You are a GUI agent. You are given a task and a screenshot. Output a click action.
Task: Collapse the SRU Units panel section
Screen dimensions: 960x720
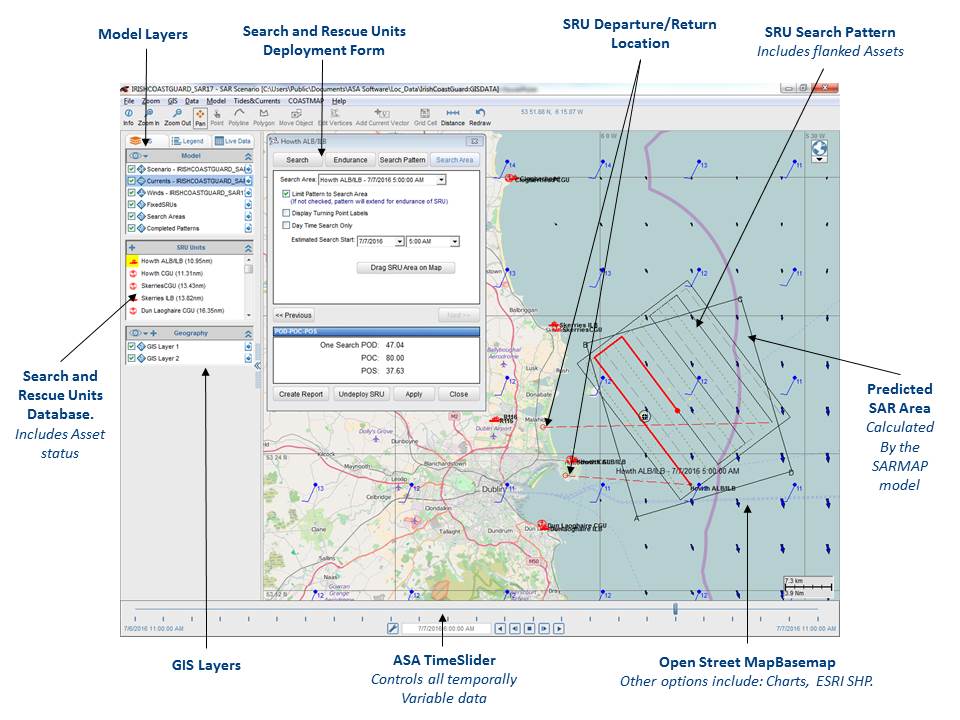pyautogui.click(x=249, y=248)
